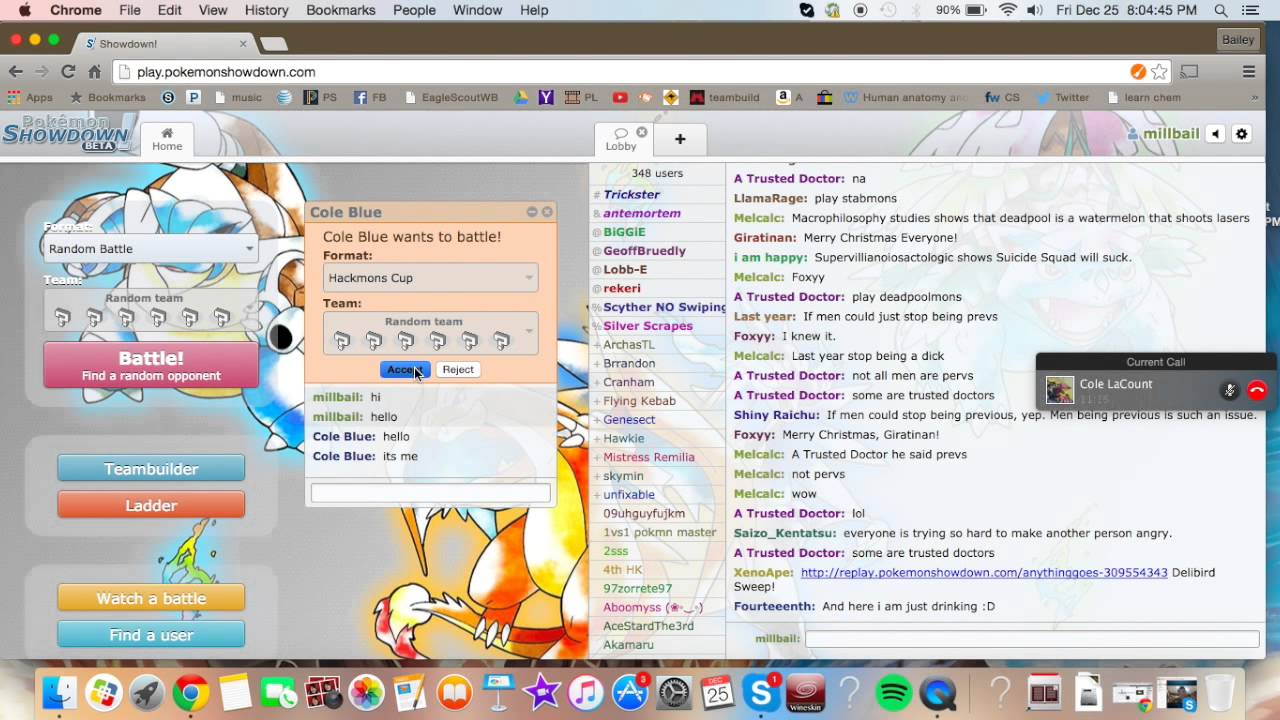
Task: Click Battle! Find a random opponent
Action: point(151,365)
